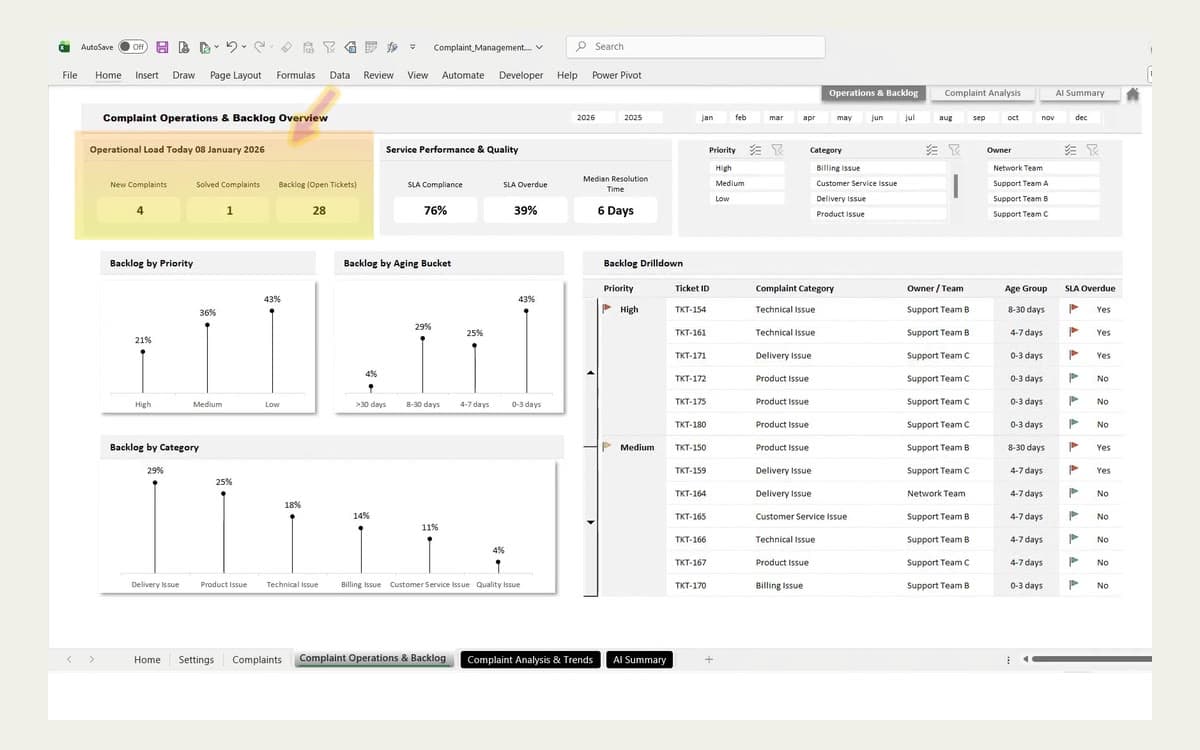1200x750 pixels.
Task: Toggle the AutoSave switch
Action: (x=133, y=47)
